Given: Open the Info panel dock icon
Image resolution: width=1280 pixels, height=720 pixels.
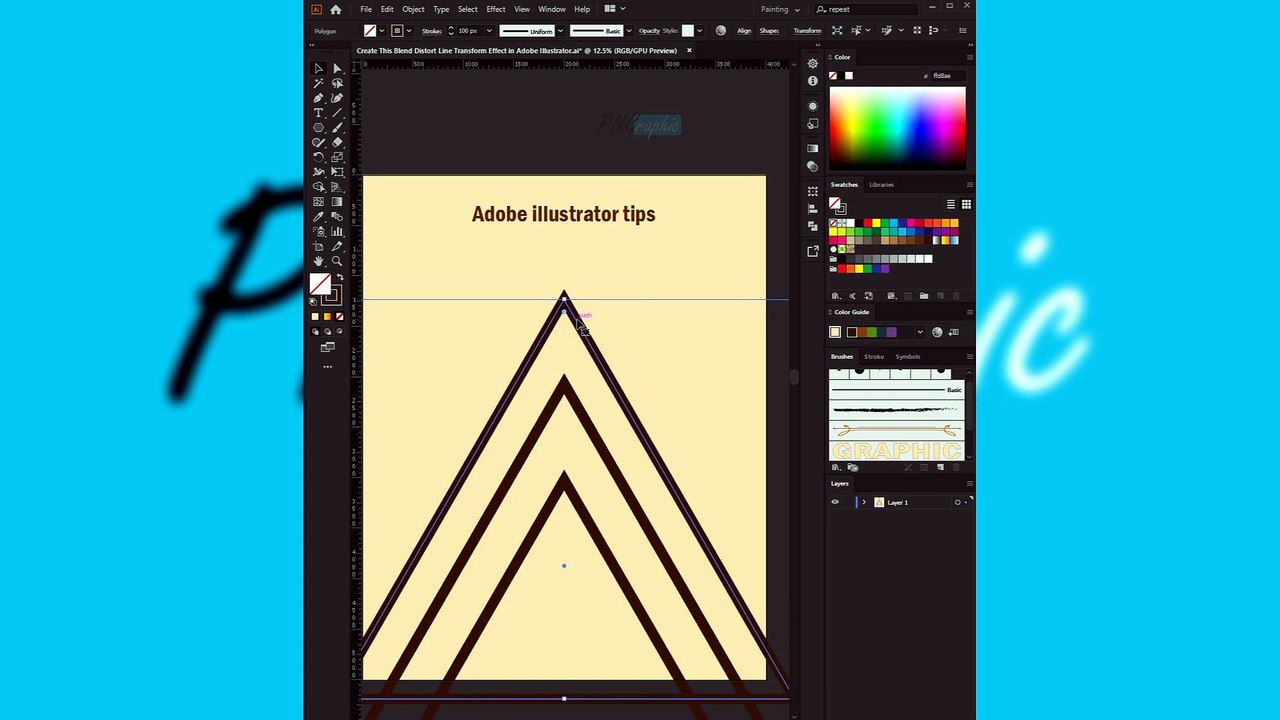Looking at the screenshot, I should [812, 81].
